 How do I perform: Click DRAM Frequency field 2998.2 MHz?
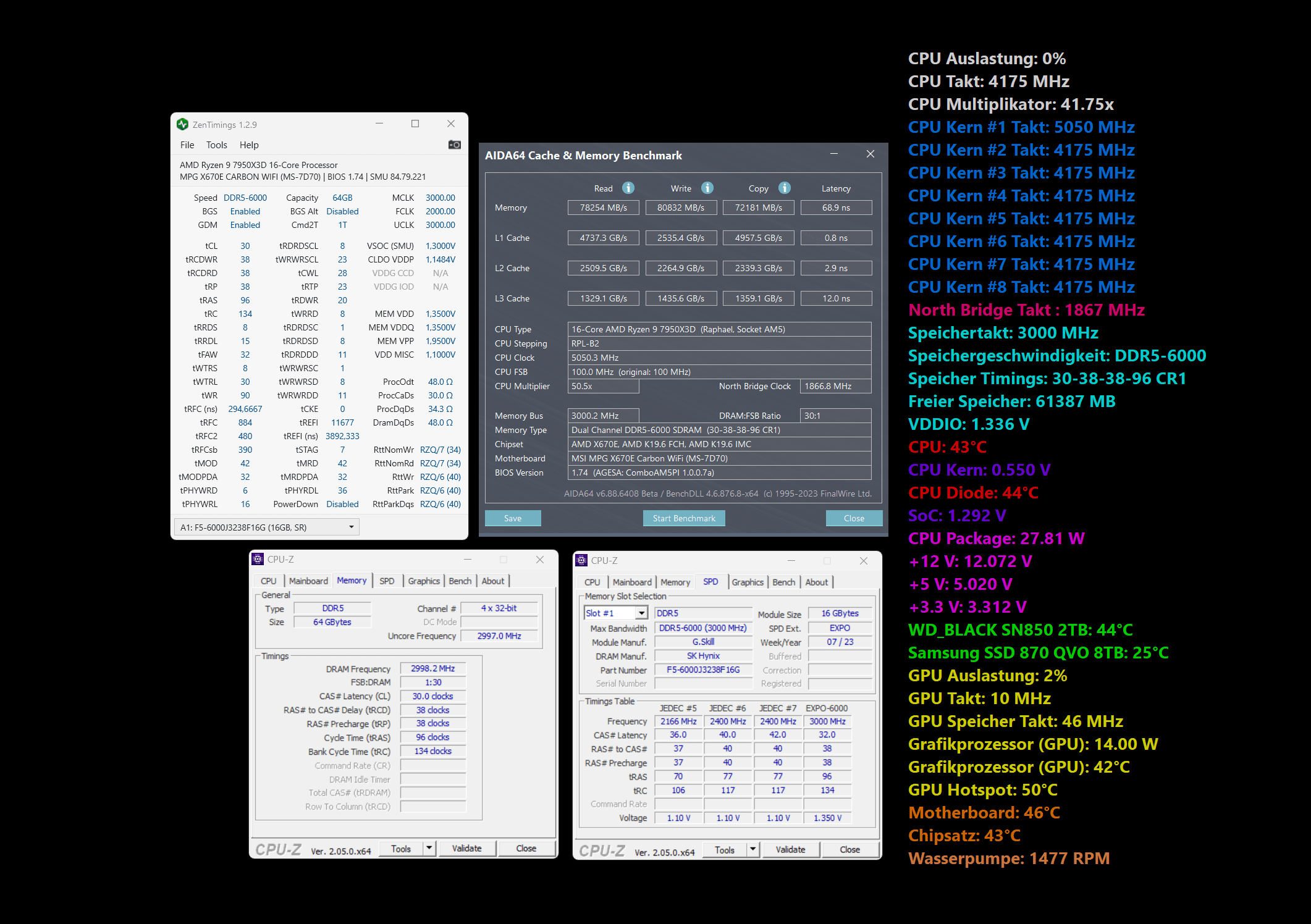tap(433, 668)
